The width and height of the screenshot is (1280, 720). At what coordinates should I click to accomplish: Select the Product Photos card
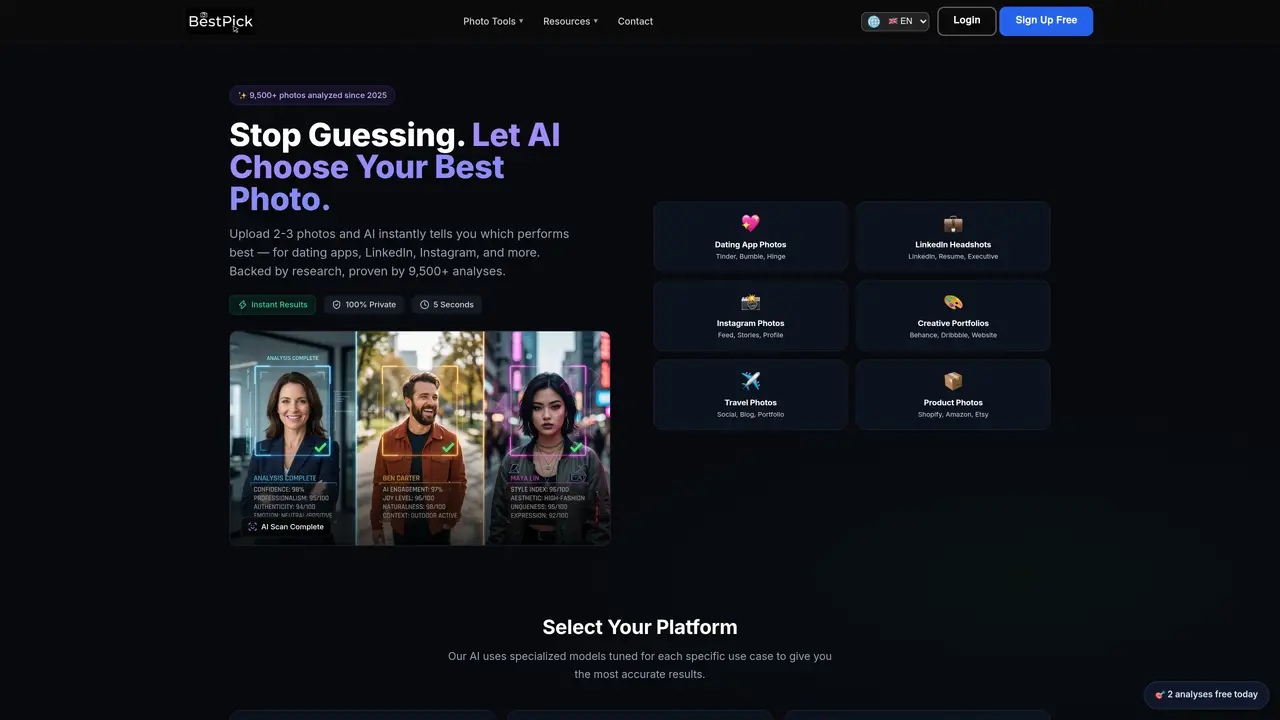(953, 395)
